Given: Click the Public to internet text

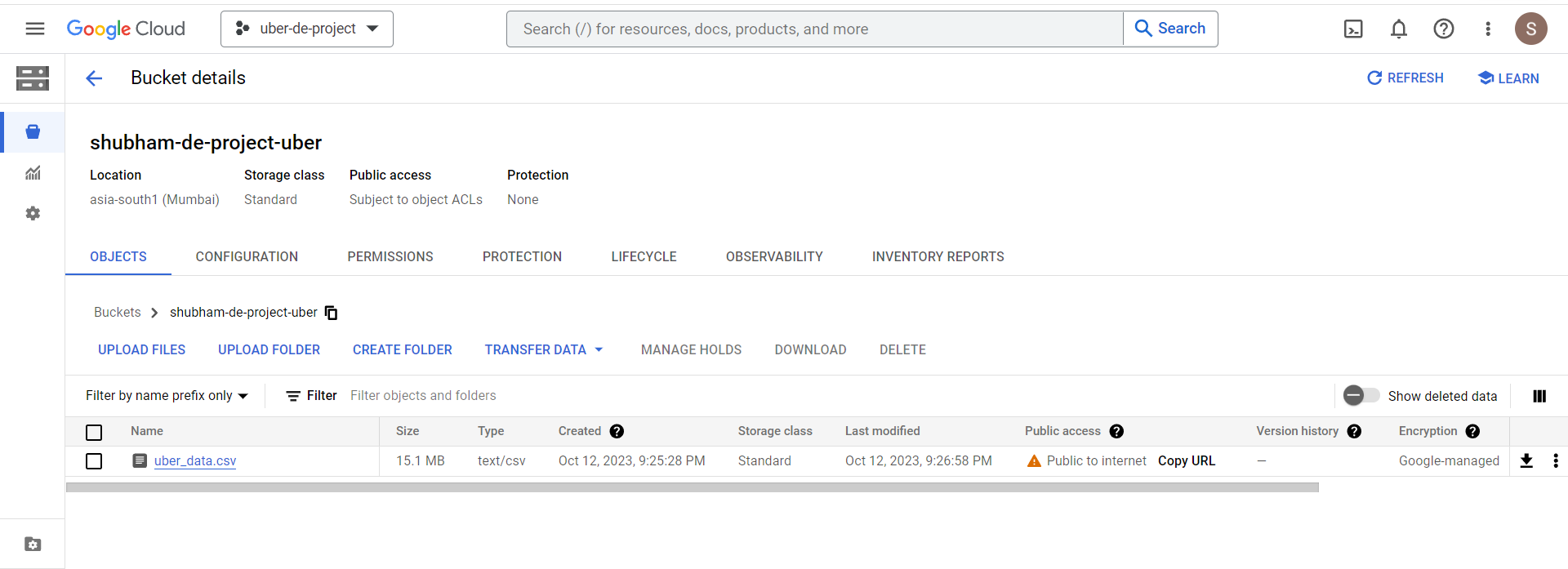Looking at the screenshot, I should point(1096,460).
